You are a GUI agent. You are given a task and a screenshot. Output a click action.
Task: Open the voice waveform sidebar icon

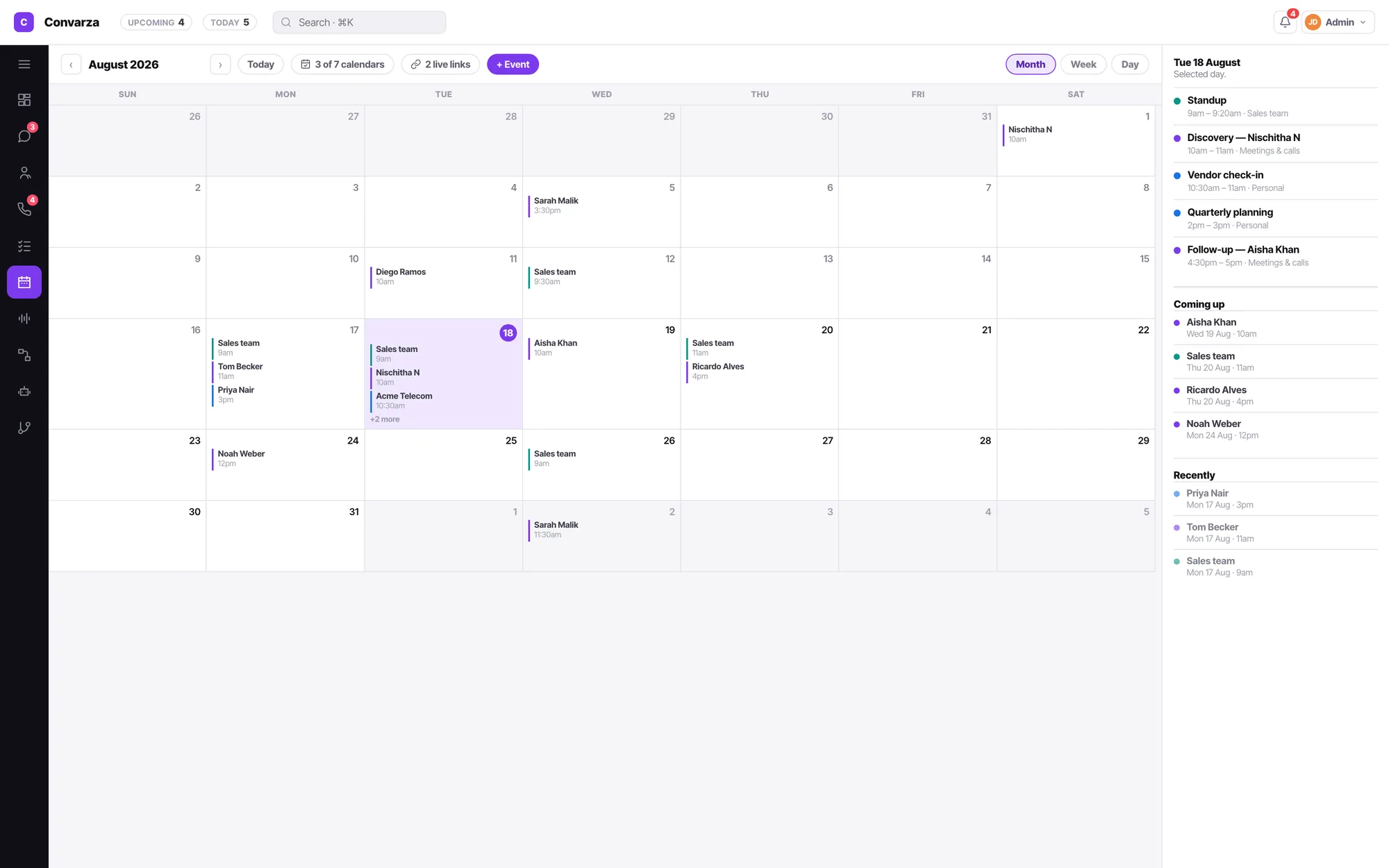point(24,319)
